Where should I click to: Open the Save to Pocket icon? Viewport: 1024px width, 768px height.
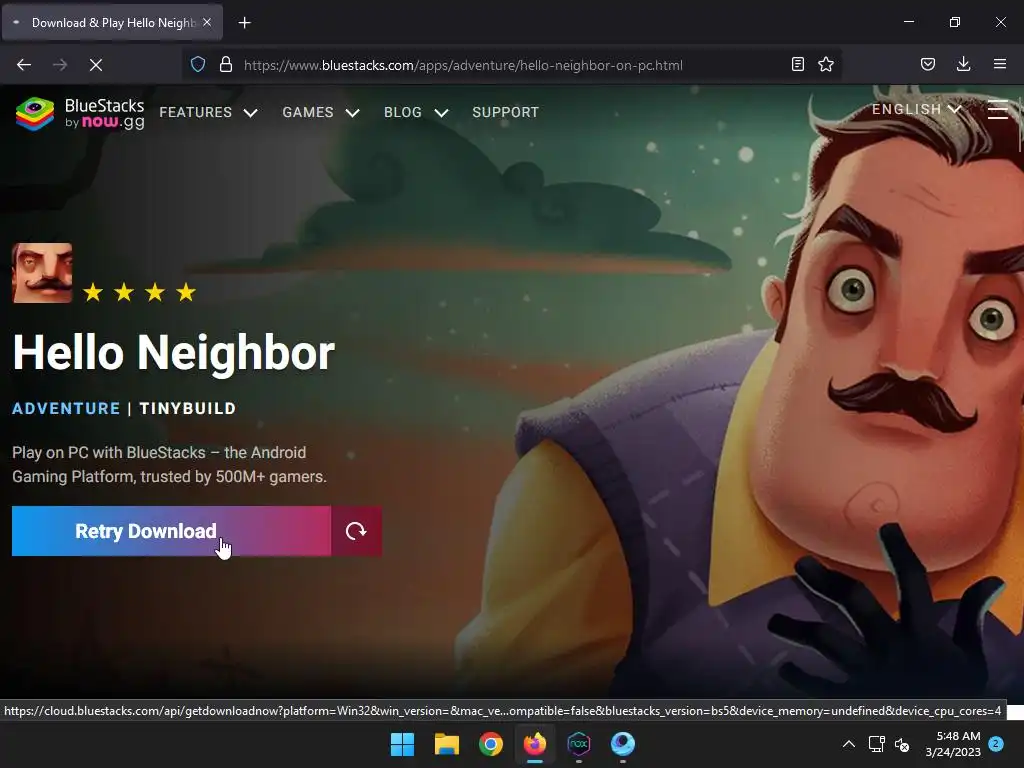click(928, 64)
